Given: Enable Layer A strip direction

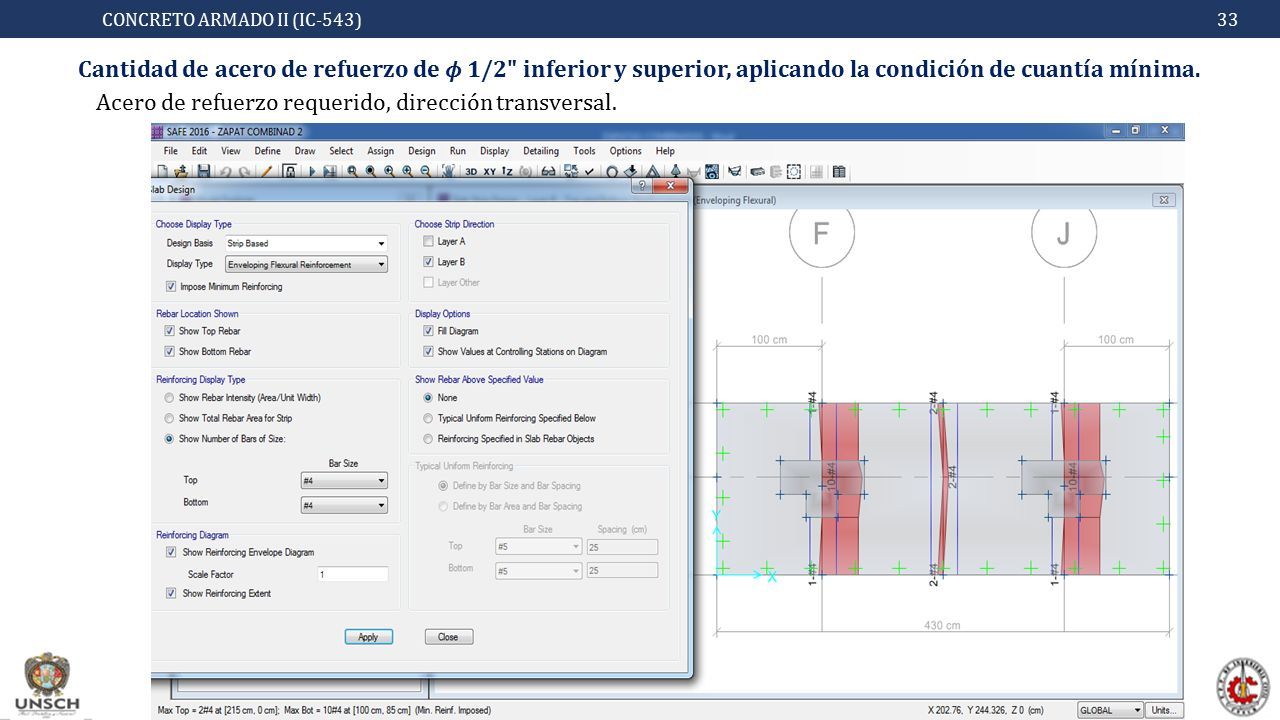Looking at the screenshot, I should pyautogui.click(x=428, y=241).
